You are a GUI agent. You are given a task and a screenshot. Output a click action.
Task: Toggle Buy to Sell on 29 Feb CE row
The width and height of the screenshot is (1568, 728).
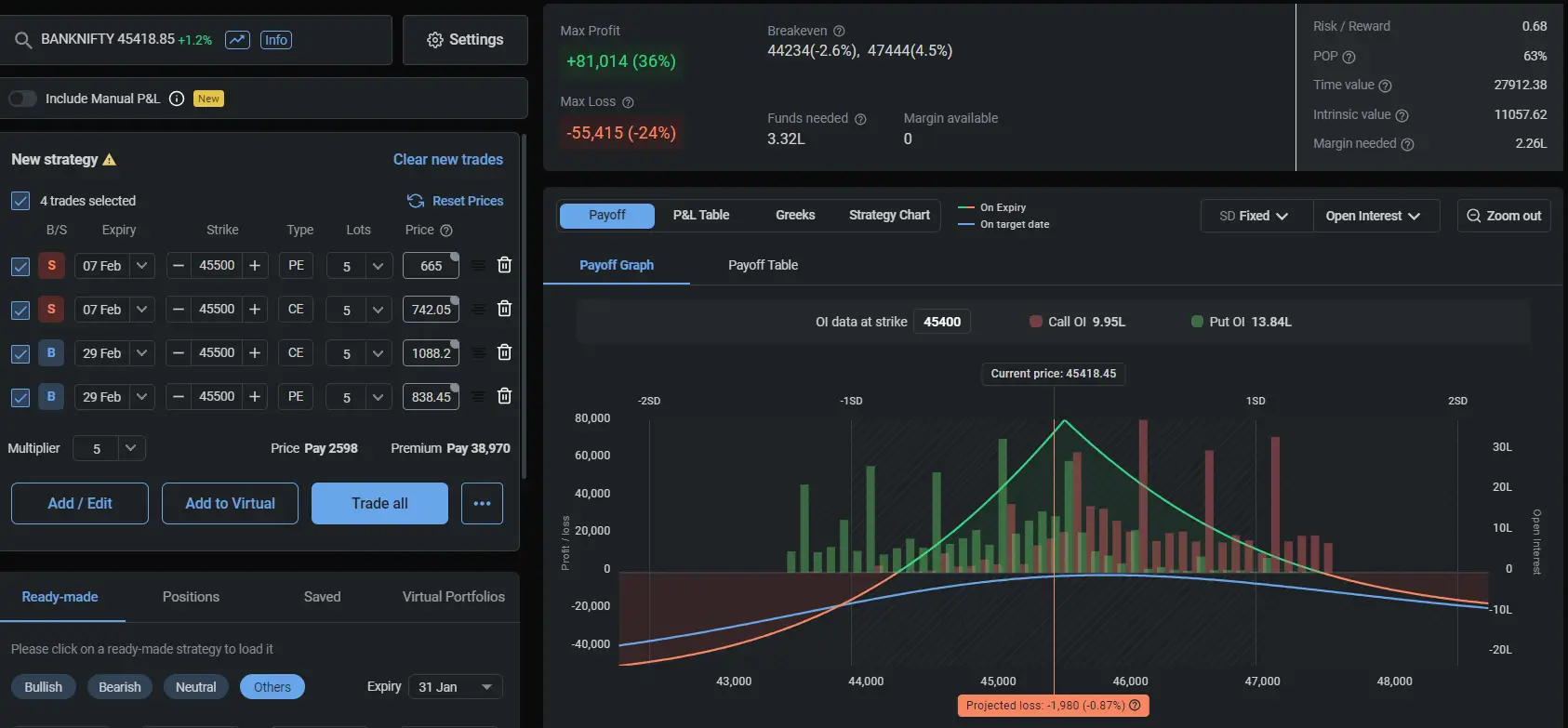51,353
